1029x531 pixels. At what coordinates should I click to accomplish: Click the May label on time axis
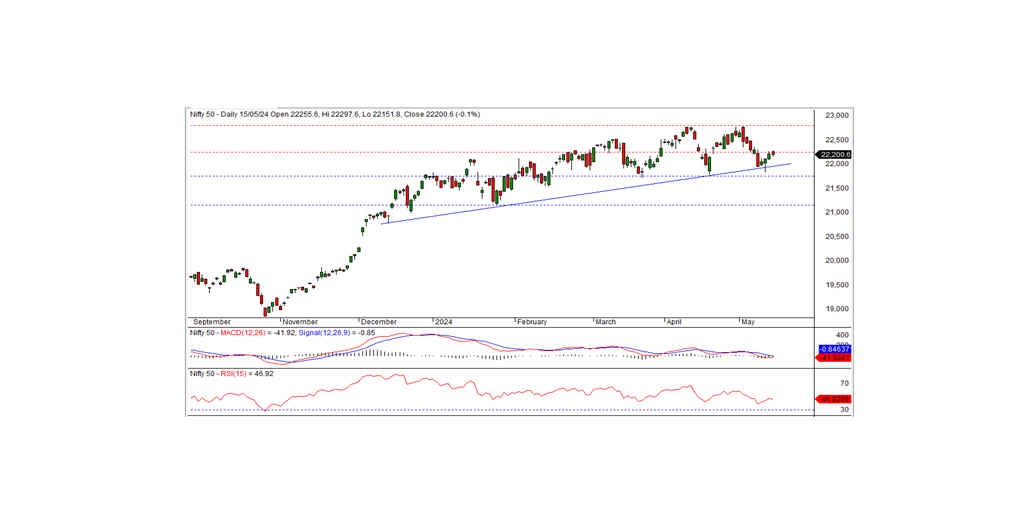pos(748,322)
